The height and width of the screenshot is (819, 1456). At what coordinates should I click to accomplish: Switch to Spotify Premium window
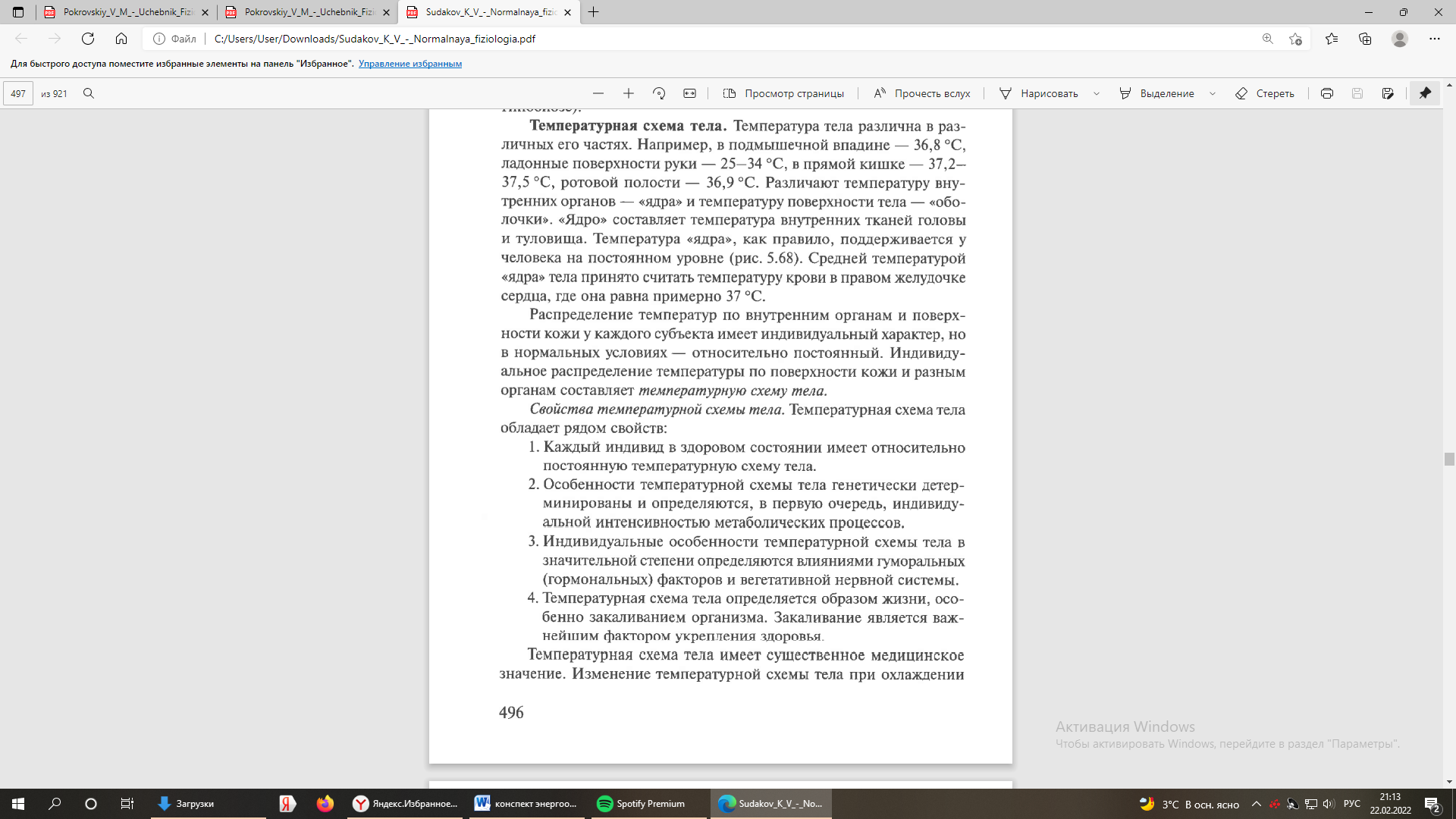[649, 804]
